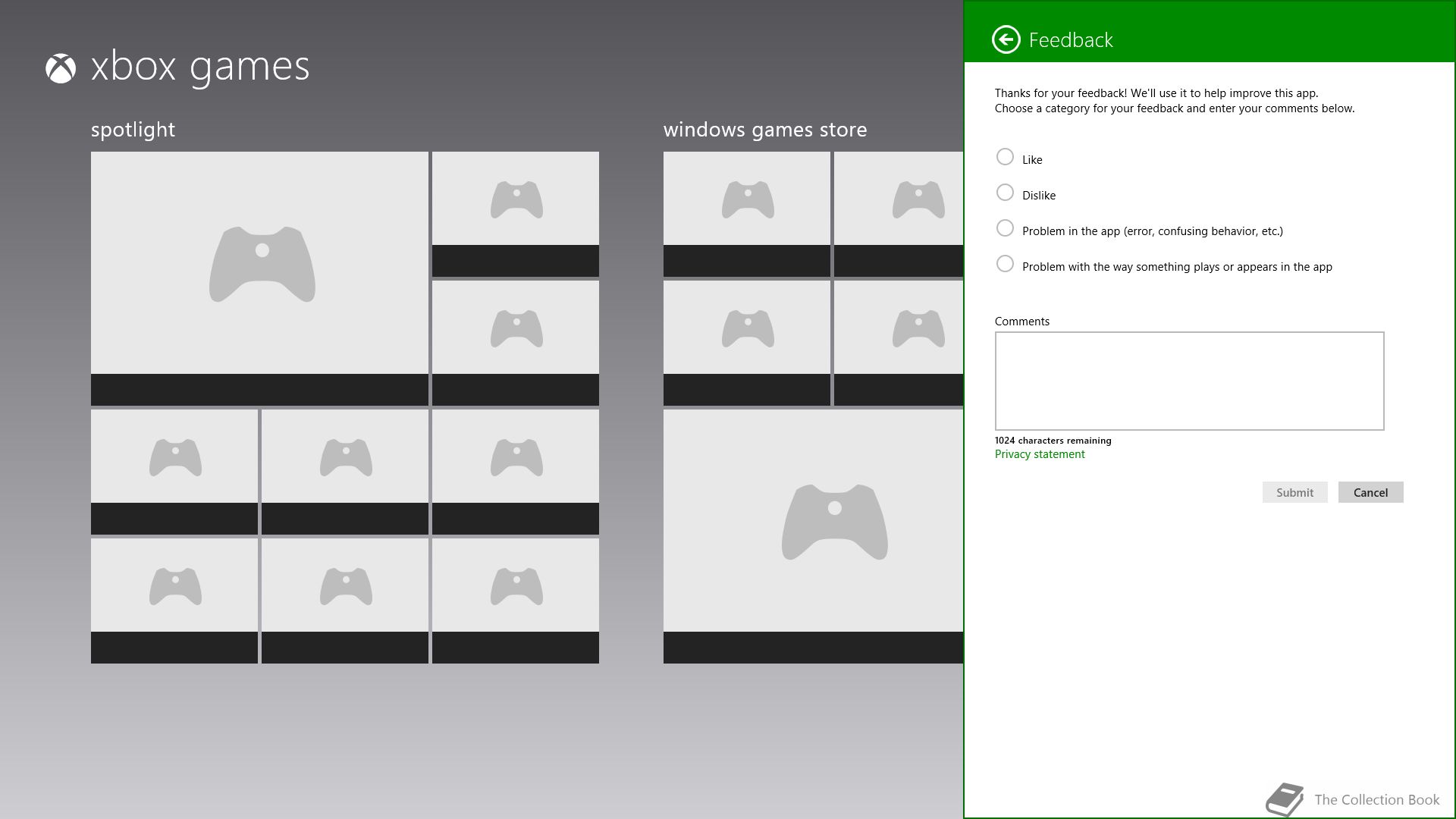Click the spotlight section heading
The image size is (1456, 819).
click(x=133, y=130)
